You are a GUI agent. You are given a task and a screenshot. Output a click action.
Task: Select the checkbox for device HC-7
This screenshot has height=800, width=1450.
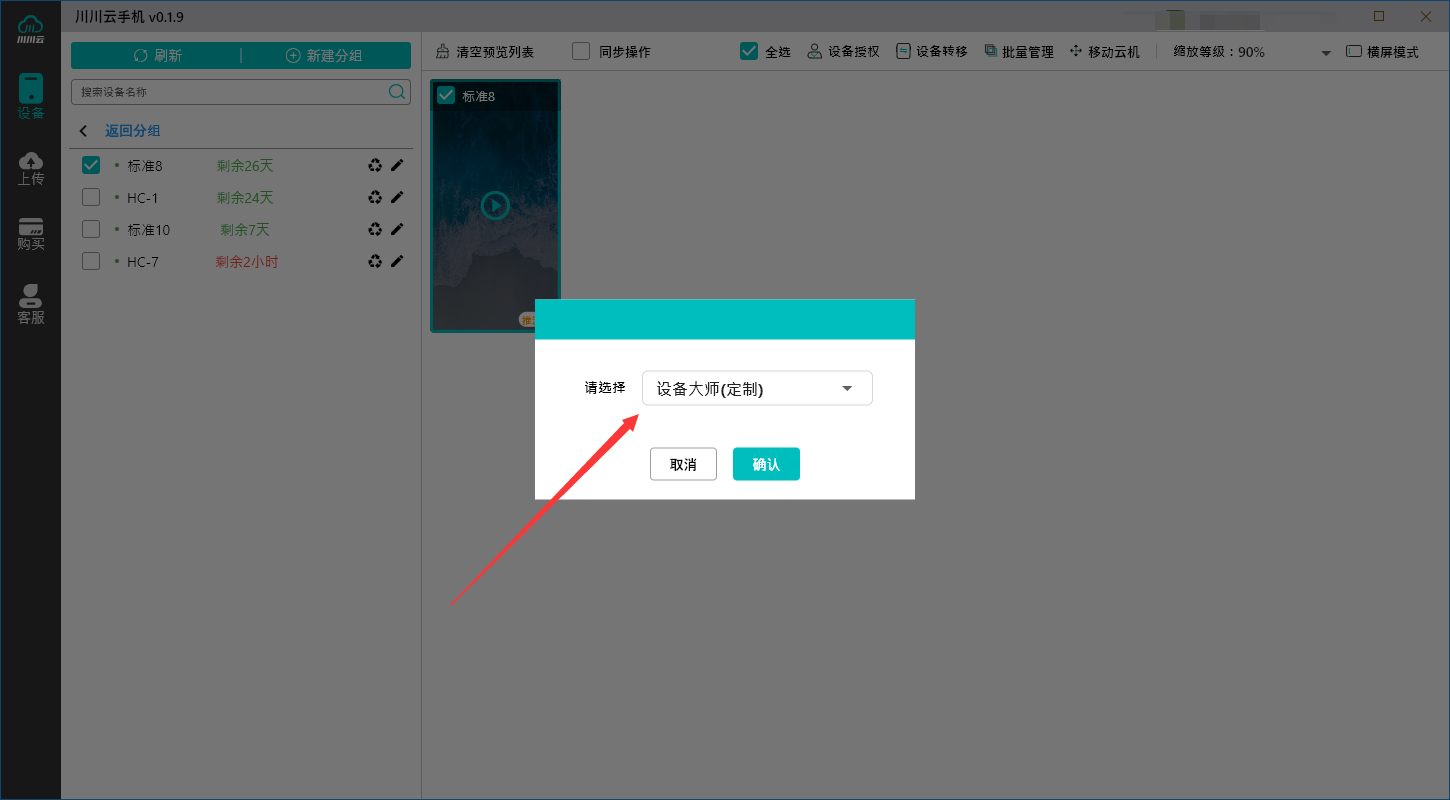90,260
